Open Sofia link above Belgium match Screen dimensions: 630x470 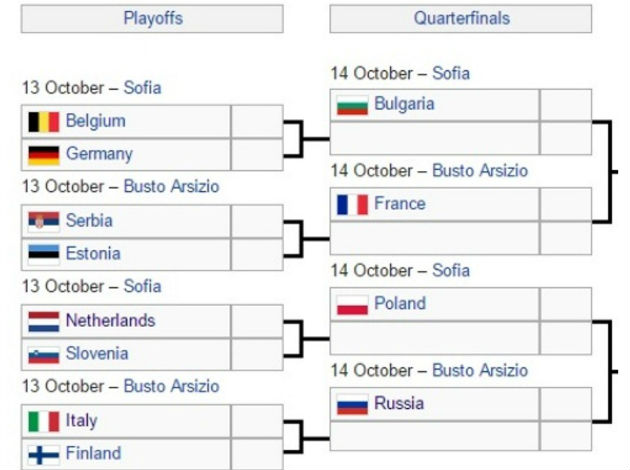(x=142, y=88)
